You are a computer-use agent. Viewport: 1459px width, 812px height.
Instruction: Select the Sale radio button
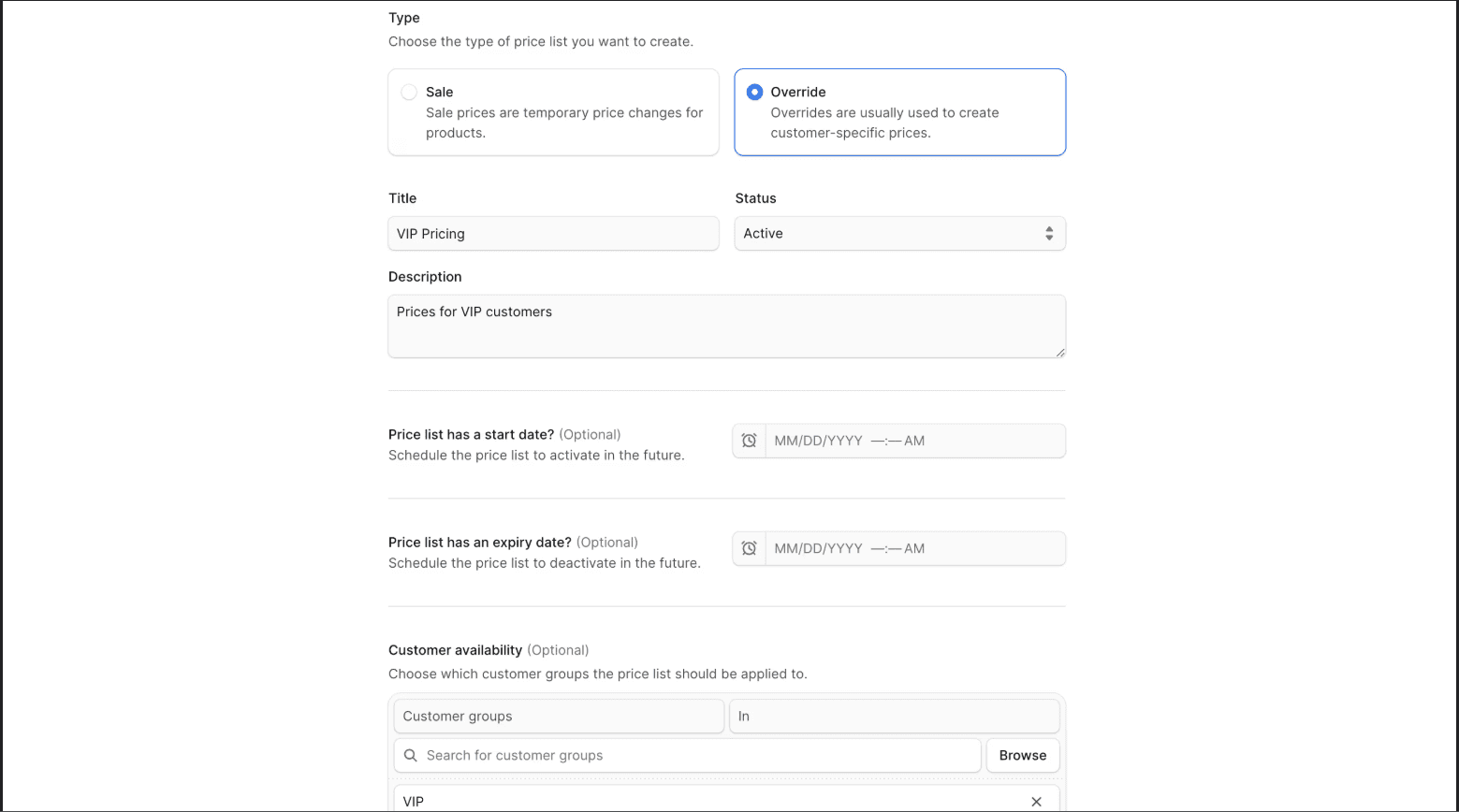[x=409, y=92]
